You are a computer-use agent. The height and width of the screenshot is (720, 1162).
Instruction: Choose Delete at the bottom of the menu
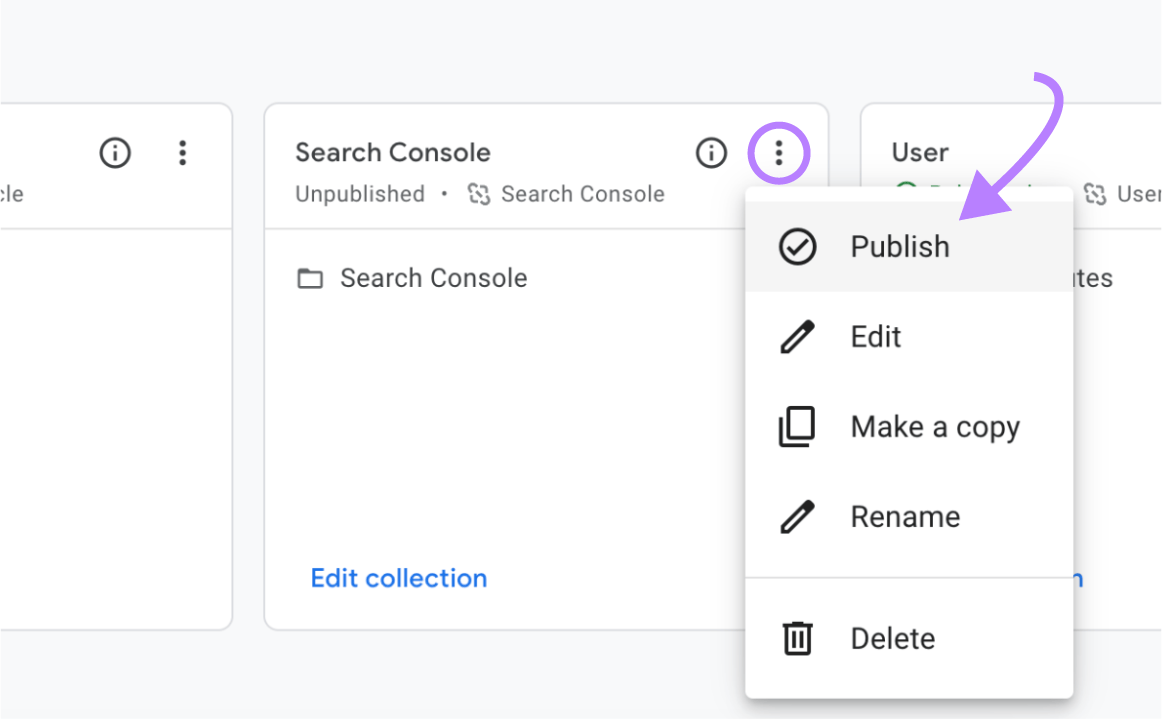(892, 638)
